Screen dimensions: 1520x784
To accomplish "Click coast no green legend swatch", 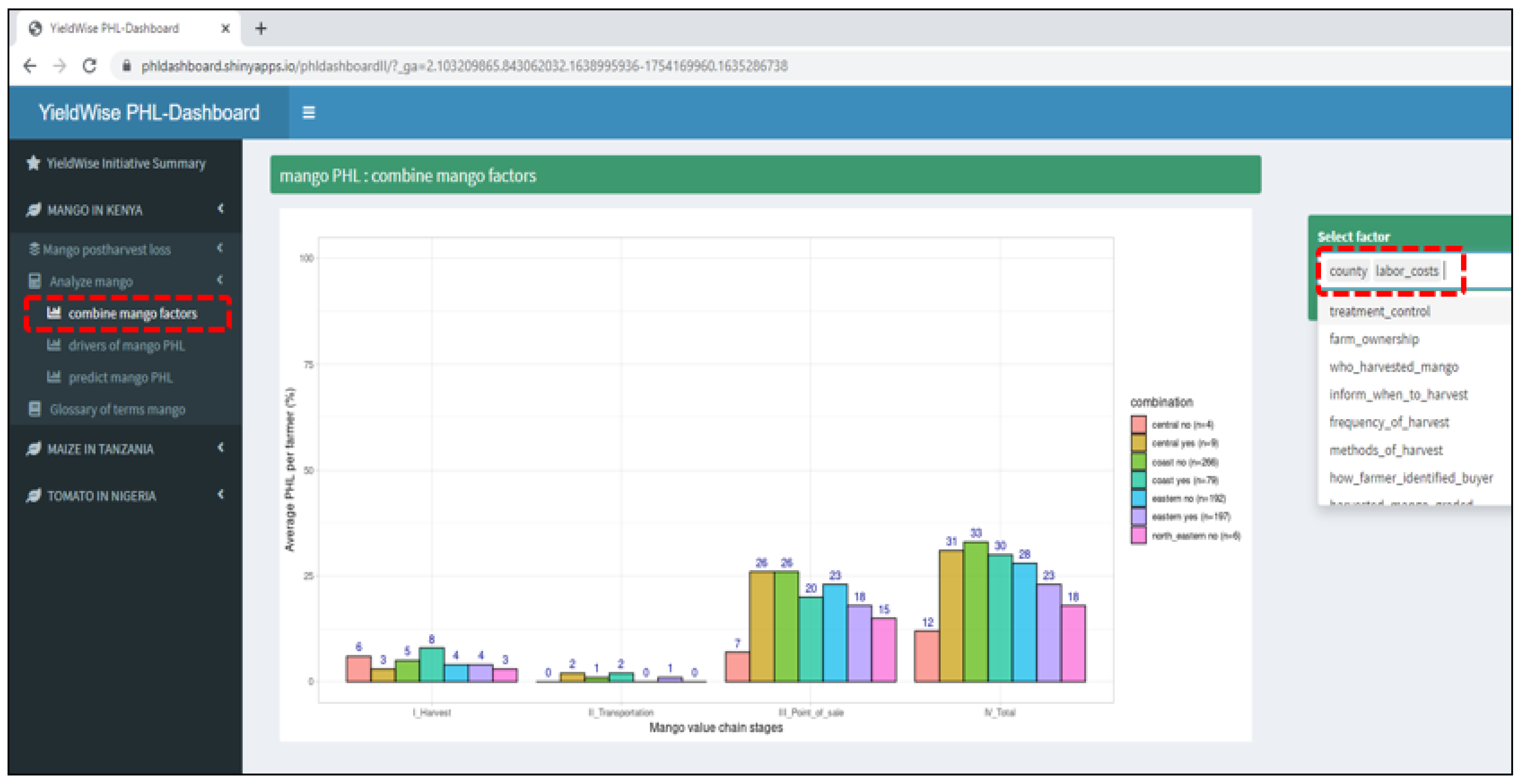I will [1138, 461].
